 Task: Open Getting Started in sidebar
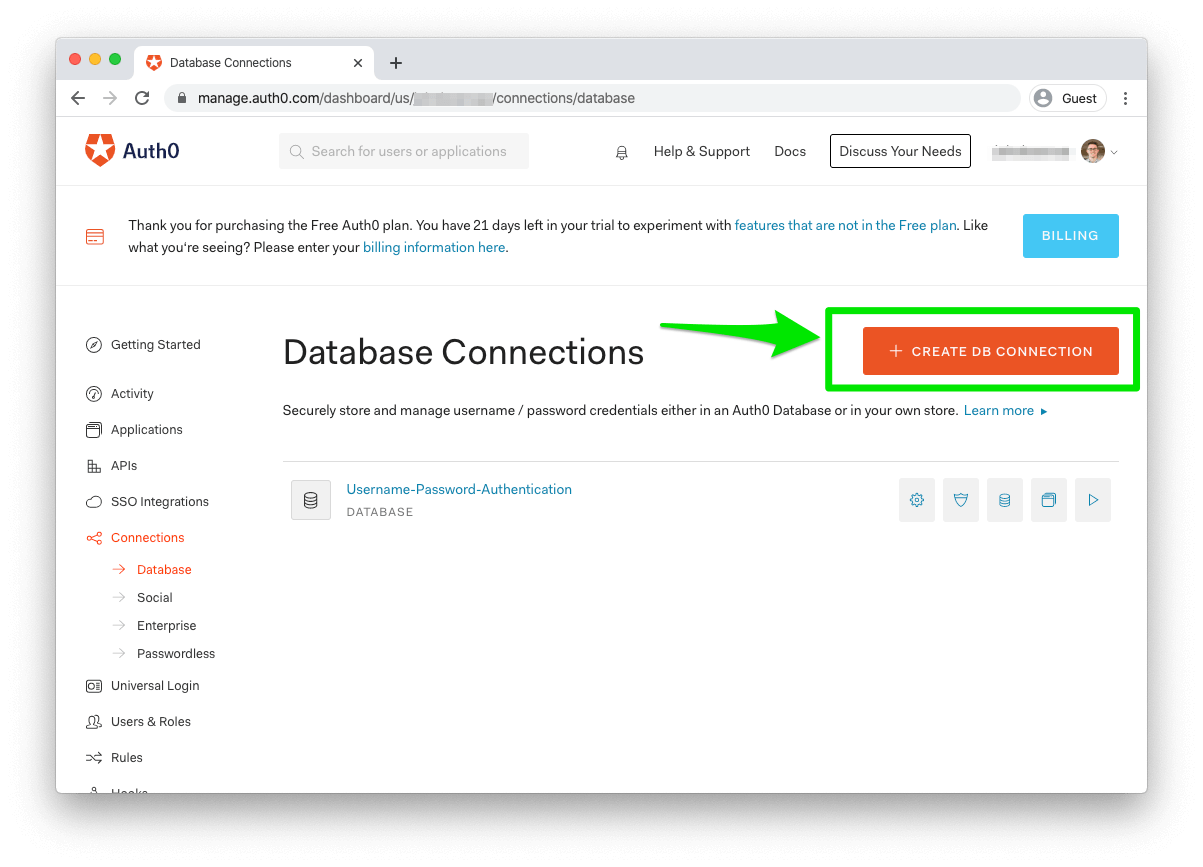click(x=156, y=345)
